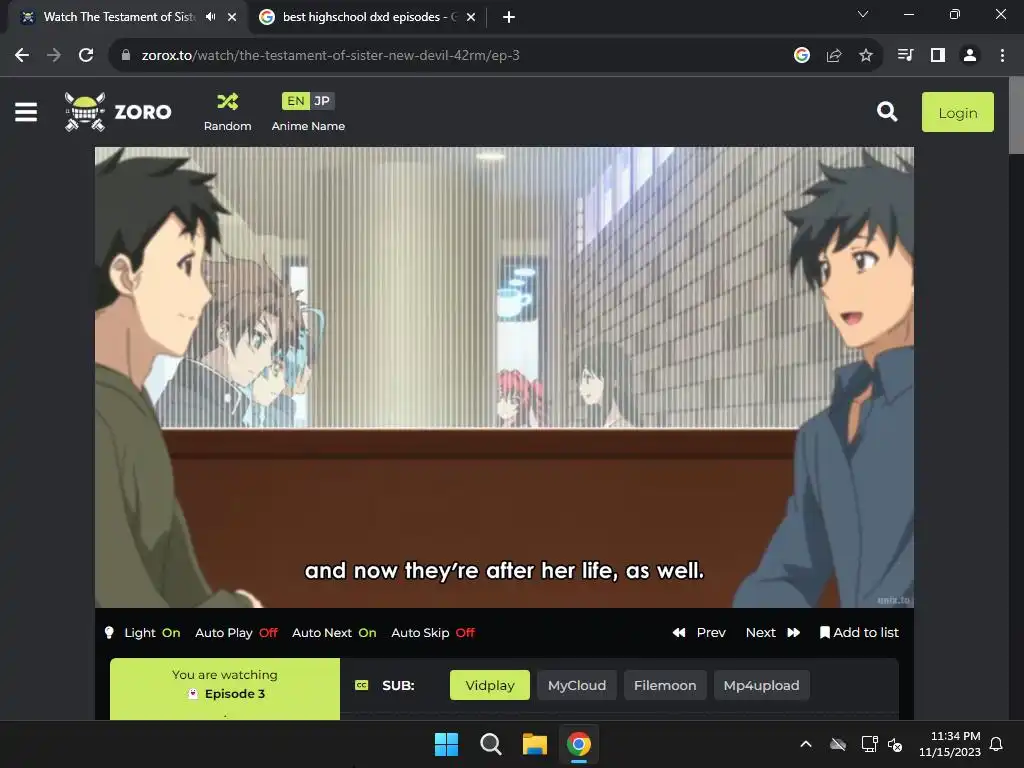
Task: Switch to best highschool dxd episodes tab
Action: click(x=368, y=17)
